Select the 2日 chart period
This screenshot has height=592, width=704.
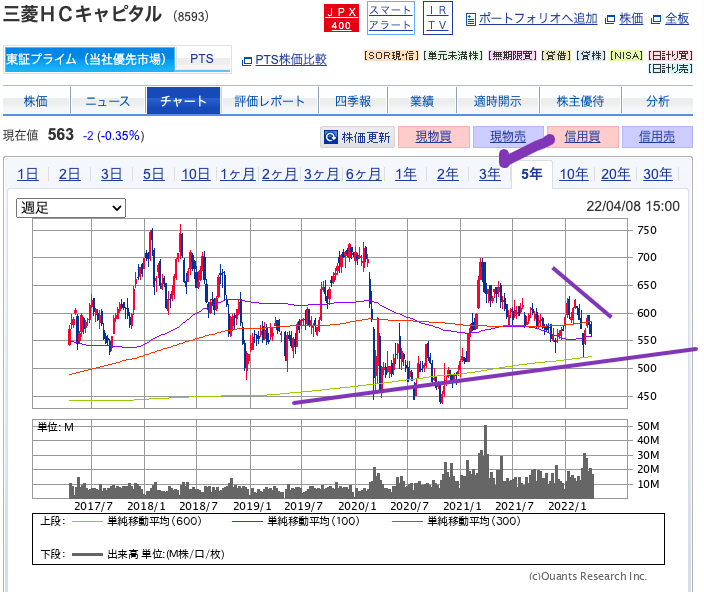click(x=70, y=174)
